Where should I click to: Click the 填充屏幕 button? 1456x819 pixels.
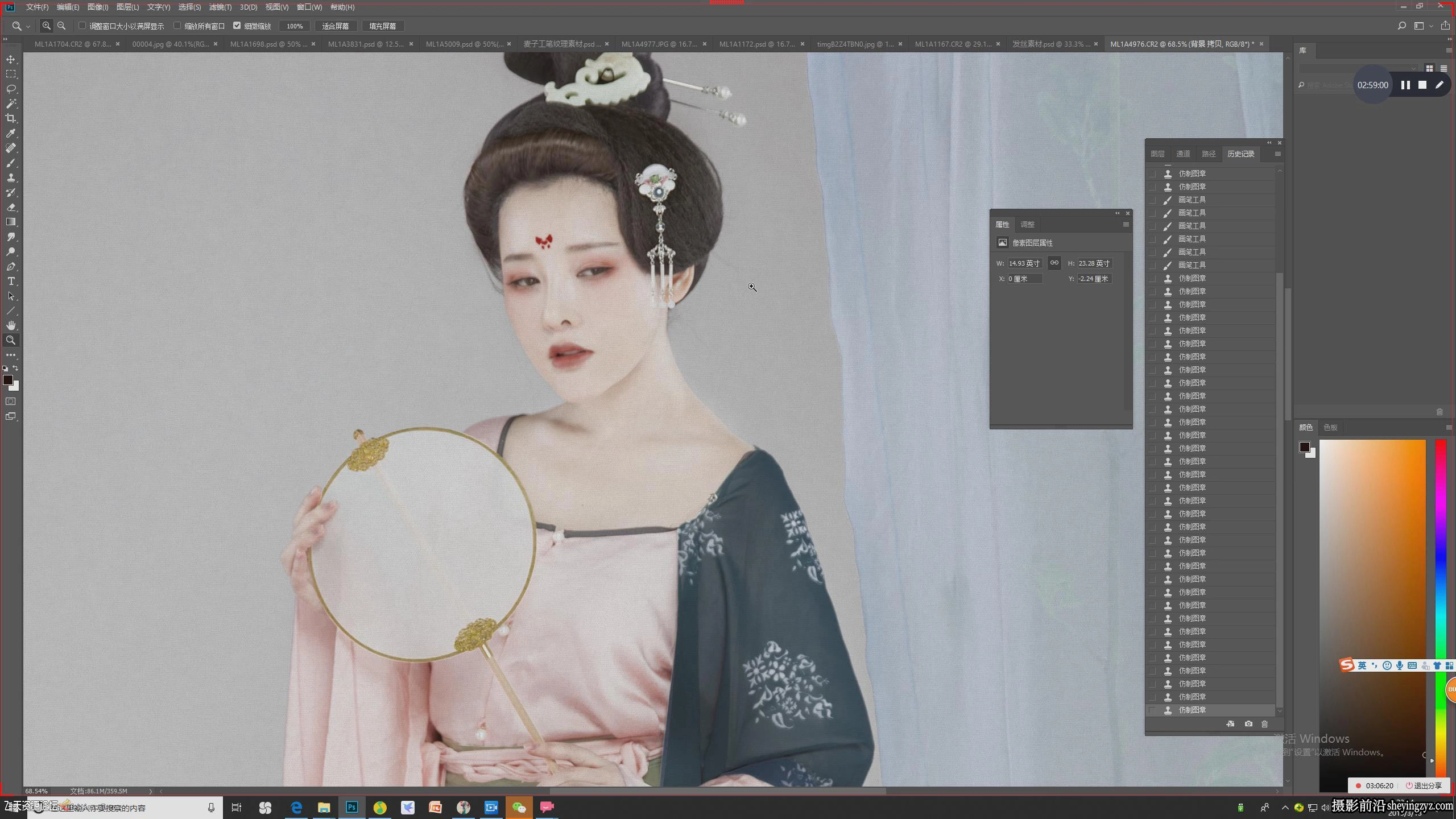[x=383, y=26]
